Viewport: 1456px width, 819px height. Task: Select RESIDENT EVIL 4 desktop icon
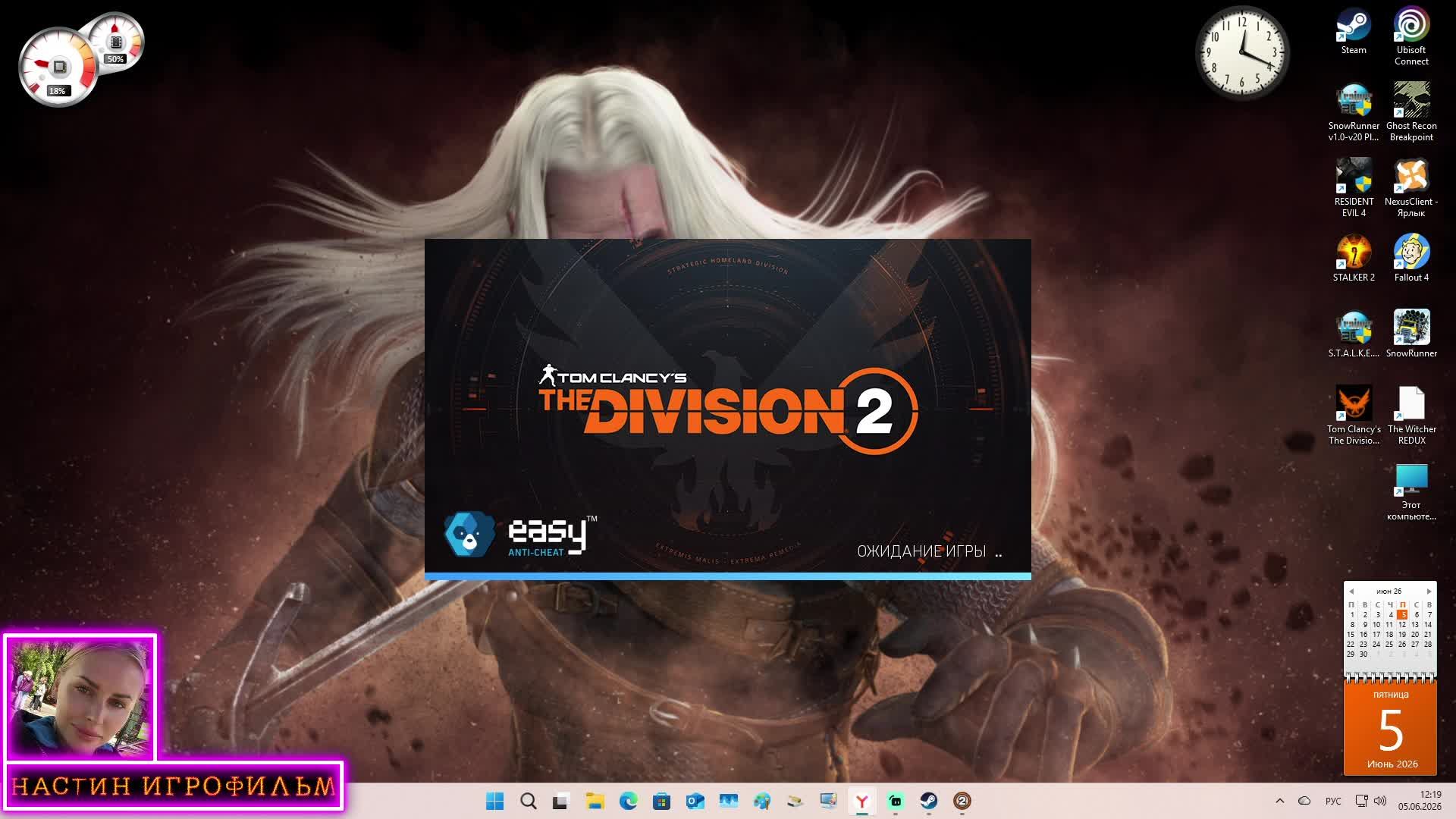(x=1354, y=188)
